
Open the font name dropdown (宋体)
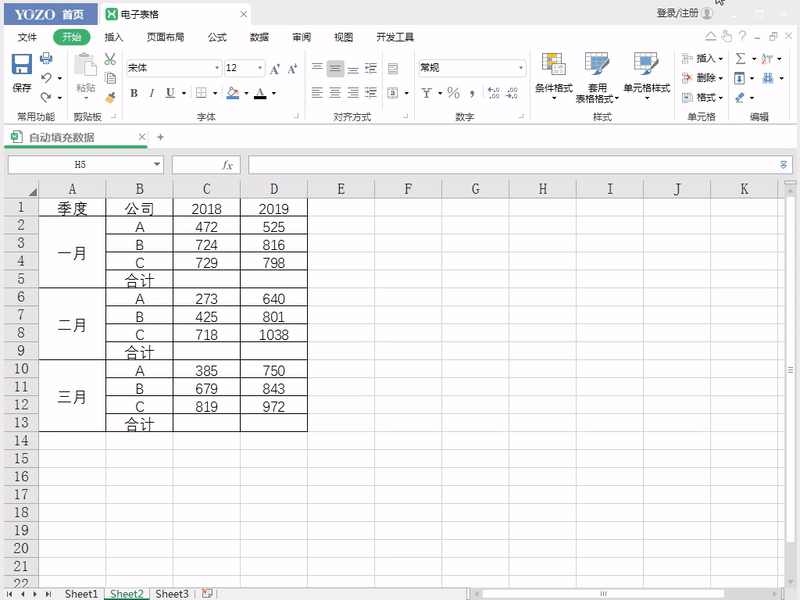coord(217,68)
